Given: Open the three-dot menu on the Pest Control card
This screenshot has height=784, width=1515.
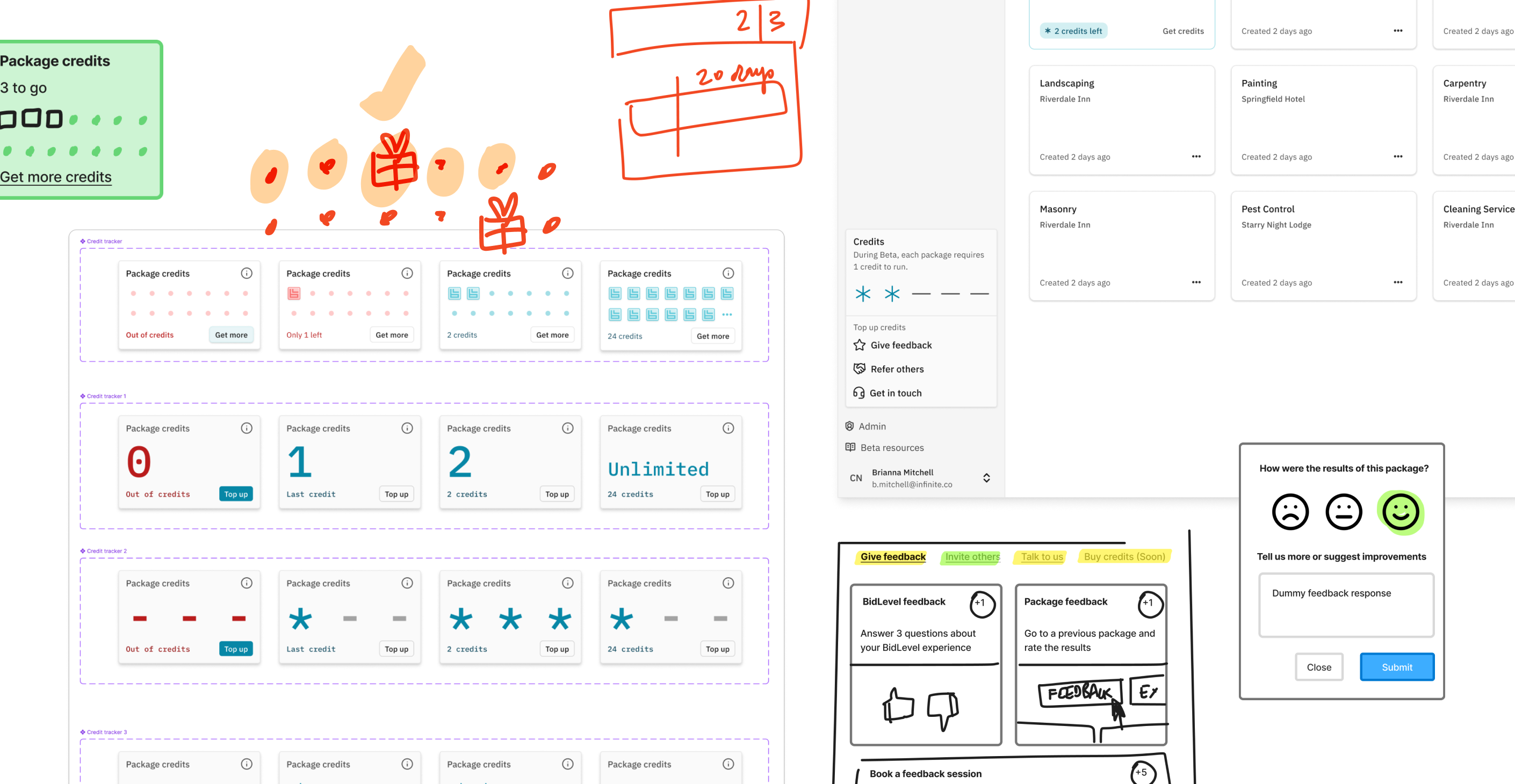Looking at the screenshot, I should point(1398,282).
